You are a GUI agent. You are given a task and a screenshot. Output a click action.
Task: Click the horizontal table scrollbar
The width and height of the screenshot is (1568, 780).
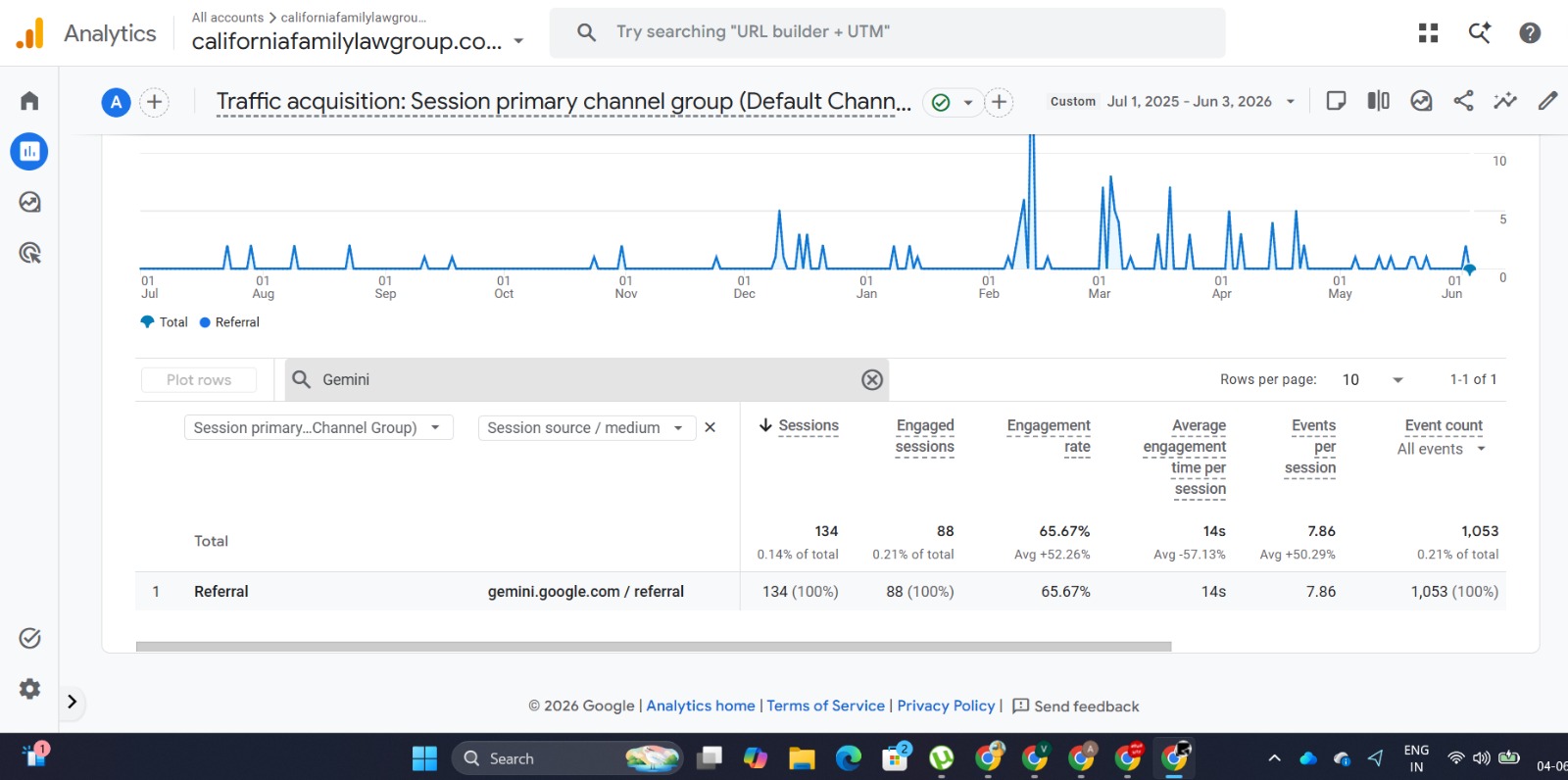[654, 647]
